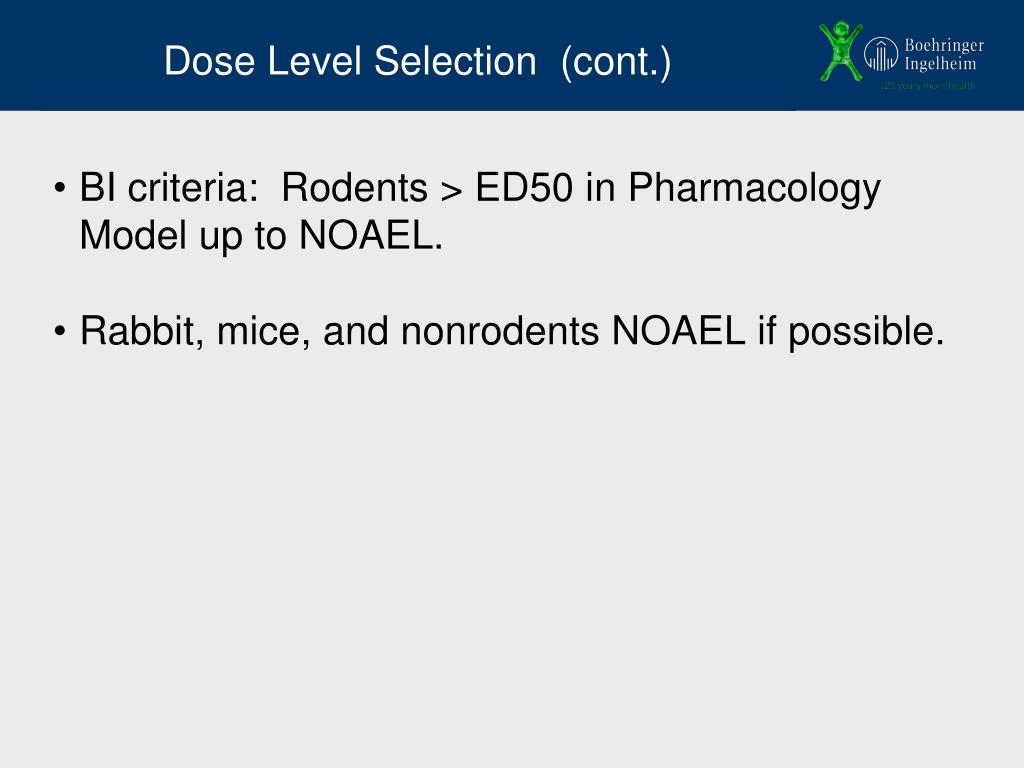Click the greater-than symbol before ED50
Screen dimensions: 1024x768
point(451,191)
